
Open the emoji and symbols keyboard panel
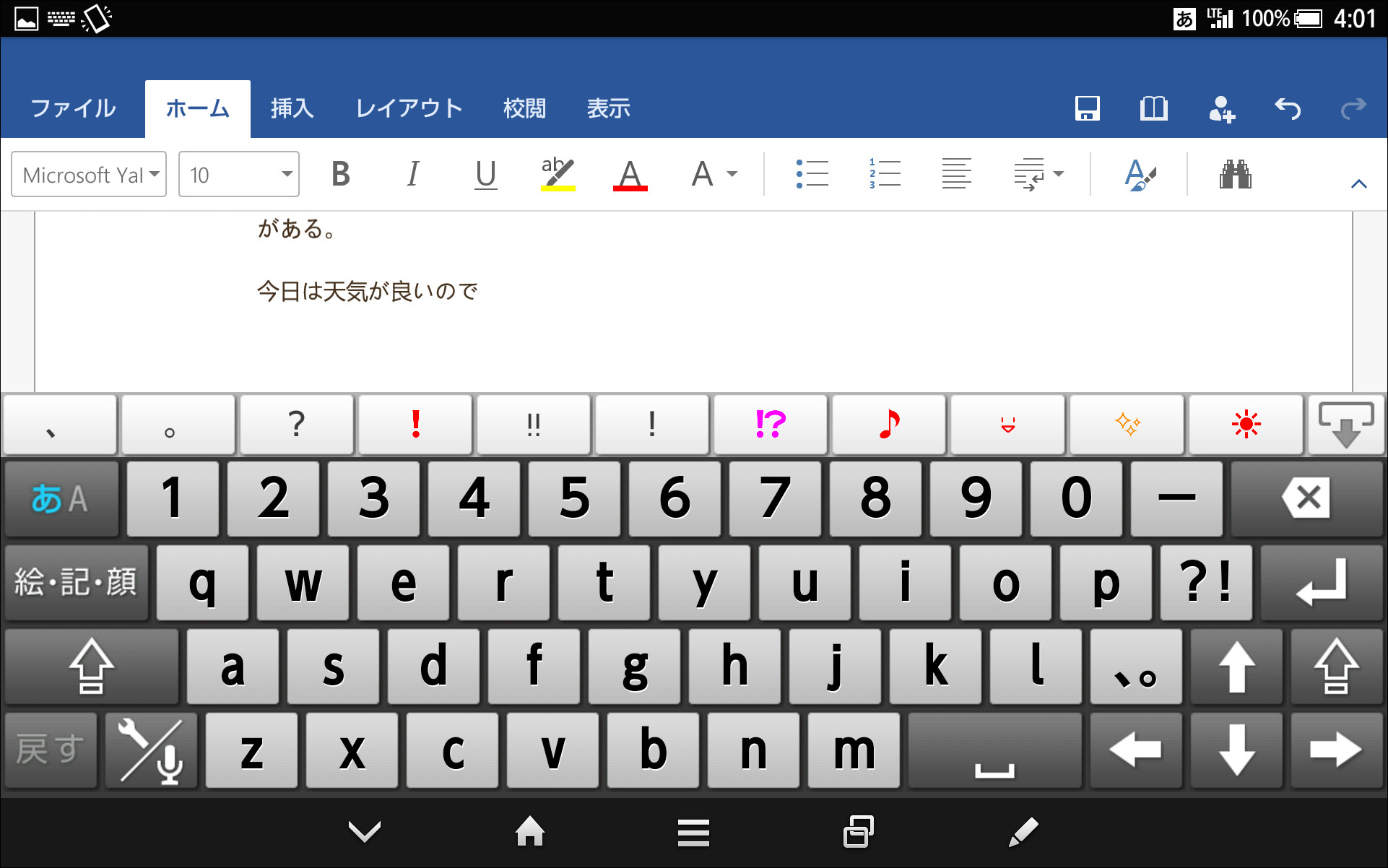(75, 582)
